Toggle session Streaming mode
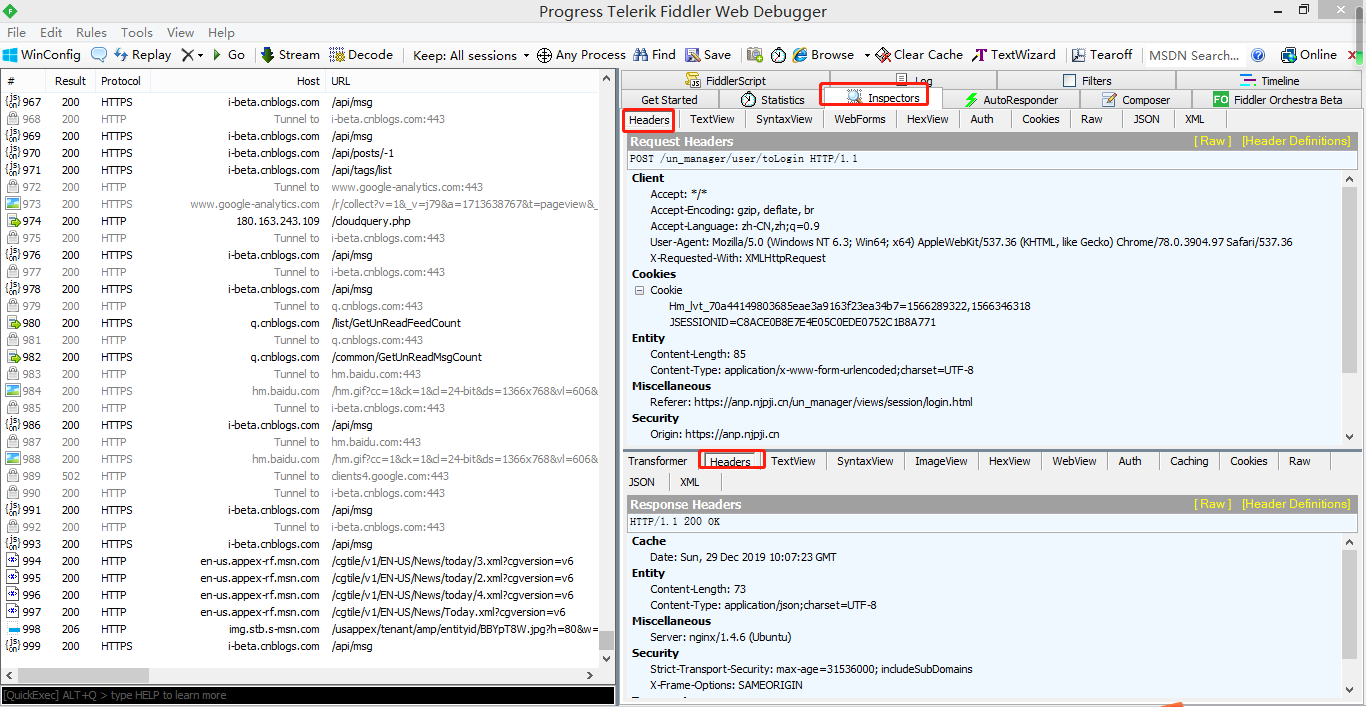1366x707 pixels. click(x=289, y=54)
